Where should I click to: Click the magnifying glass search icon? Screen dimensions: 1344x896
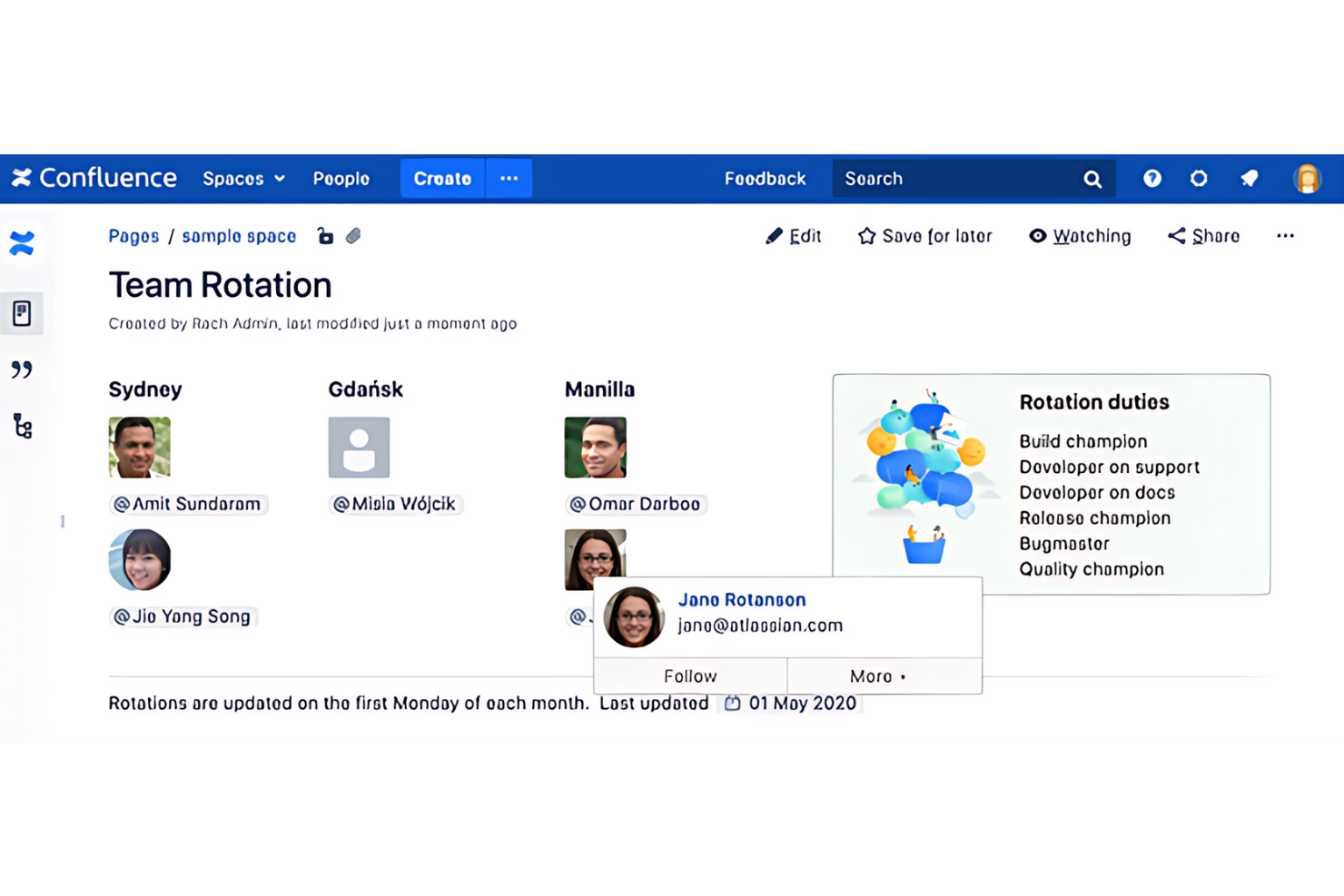pyautogui.click(x=1092, y=180)
